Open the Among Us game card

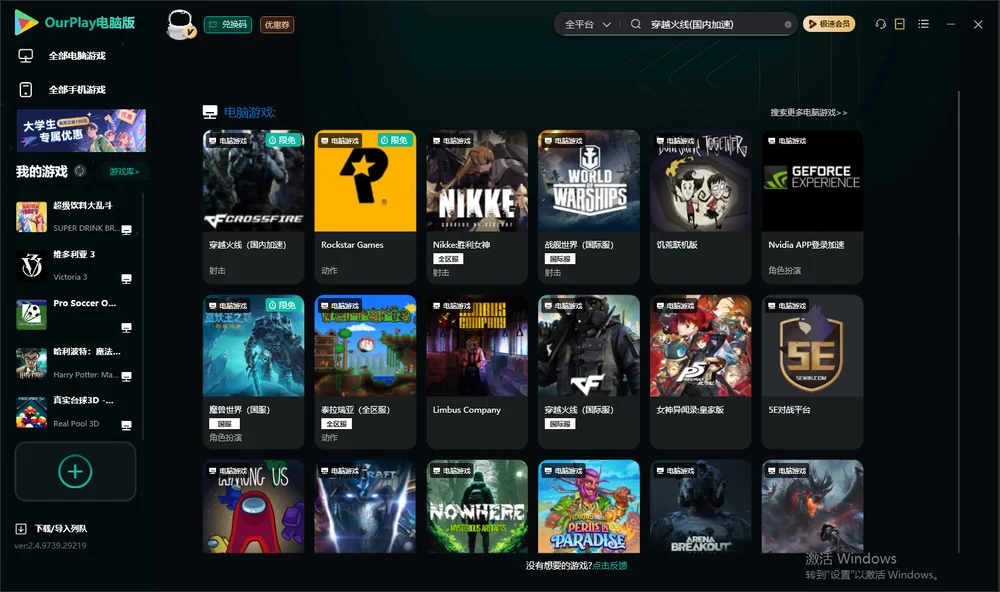pos(253,507)
